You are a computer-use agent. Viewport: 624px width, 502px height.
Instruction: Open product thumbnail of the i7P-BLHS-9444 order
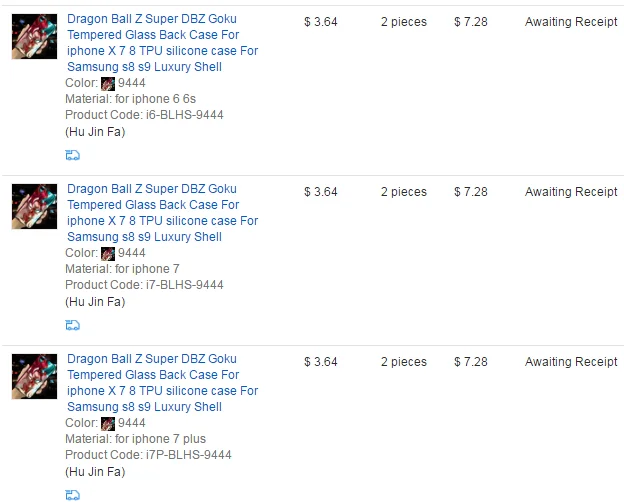tap(34, 376)
